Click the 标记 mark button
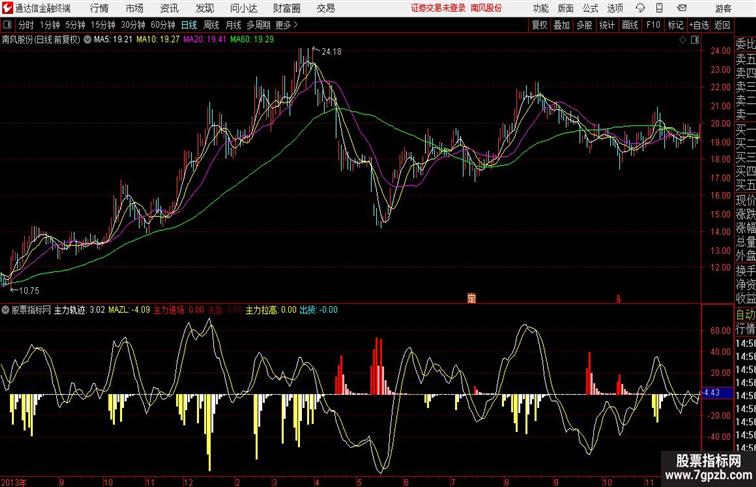 675,25
